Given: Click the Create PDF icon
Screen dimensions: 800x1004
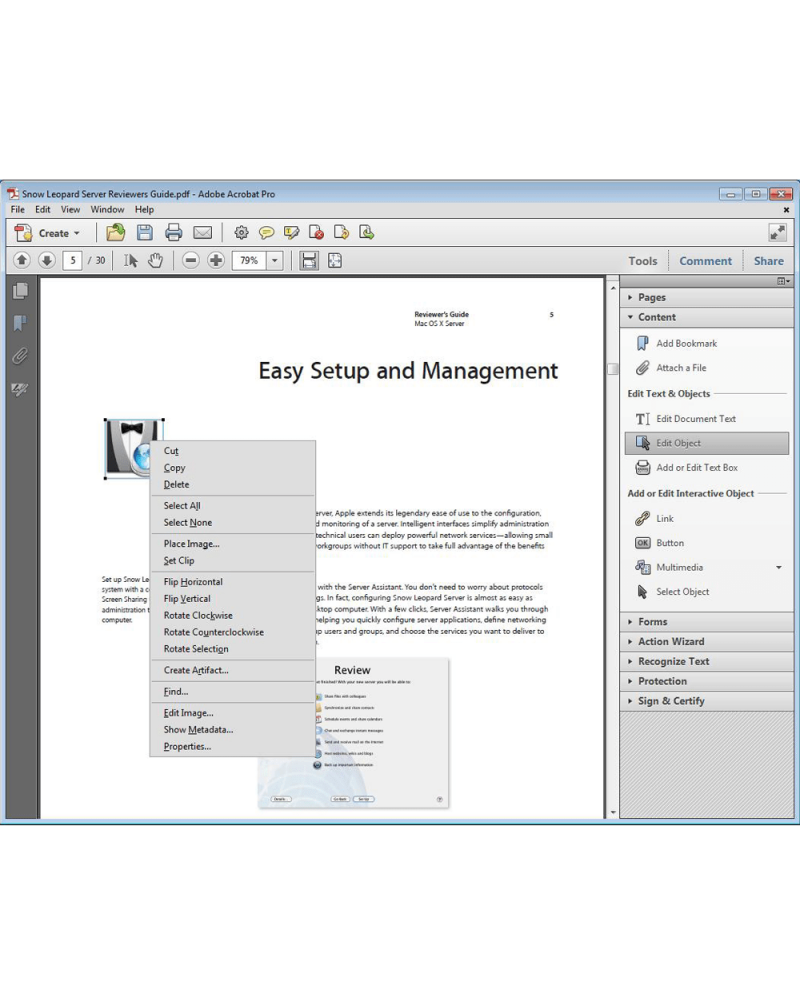Looking at the screenshot, I should pos(24,233).
